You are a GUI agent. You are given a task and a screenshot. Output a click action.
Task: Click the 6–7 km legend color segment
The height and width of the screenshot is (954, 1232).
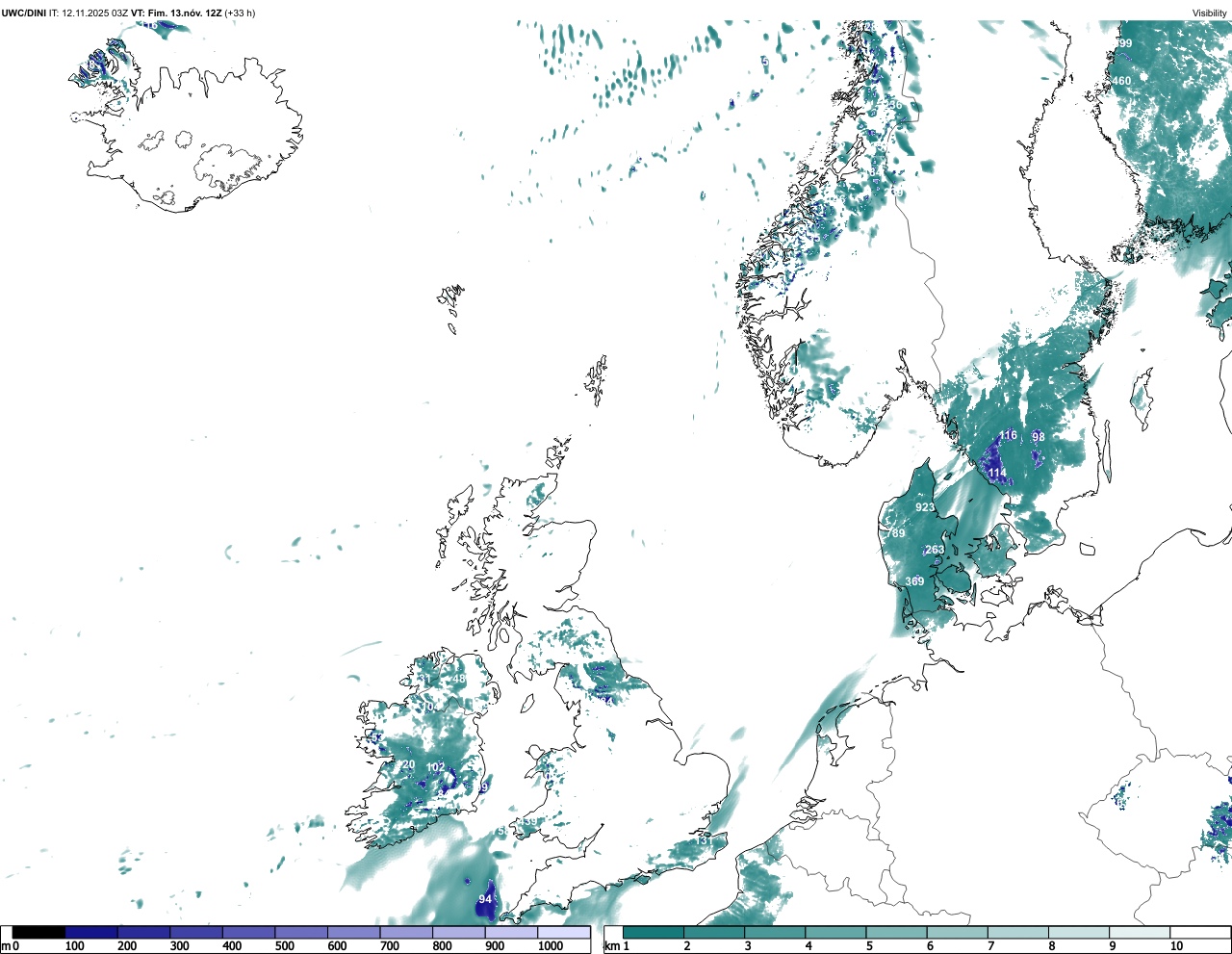click(x=957, y=932)
